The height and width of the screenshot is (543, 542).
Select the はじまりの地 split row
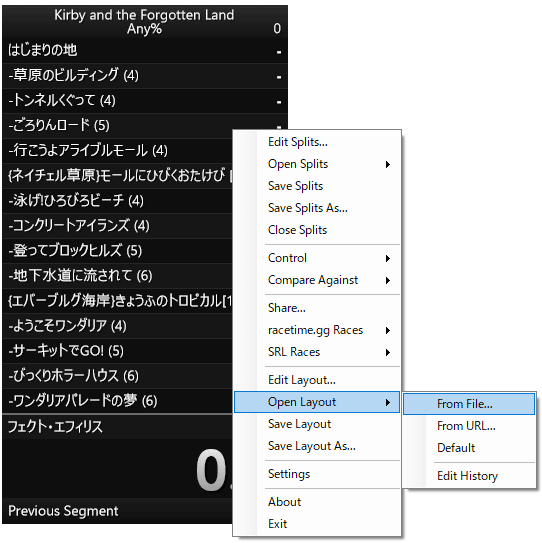click(145, 50)
